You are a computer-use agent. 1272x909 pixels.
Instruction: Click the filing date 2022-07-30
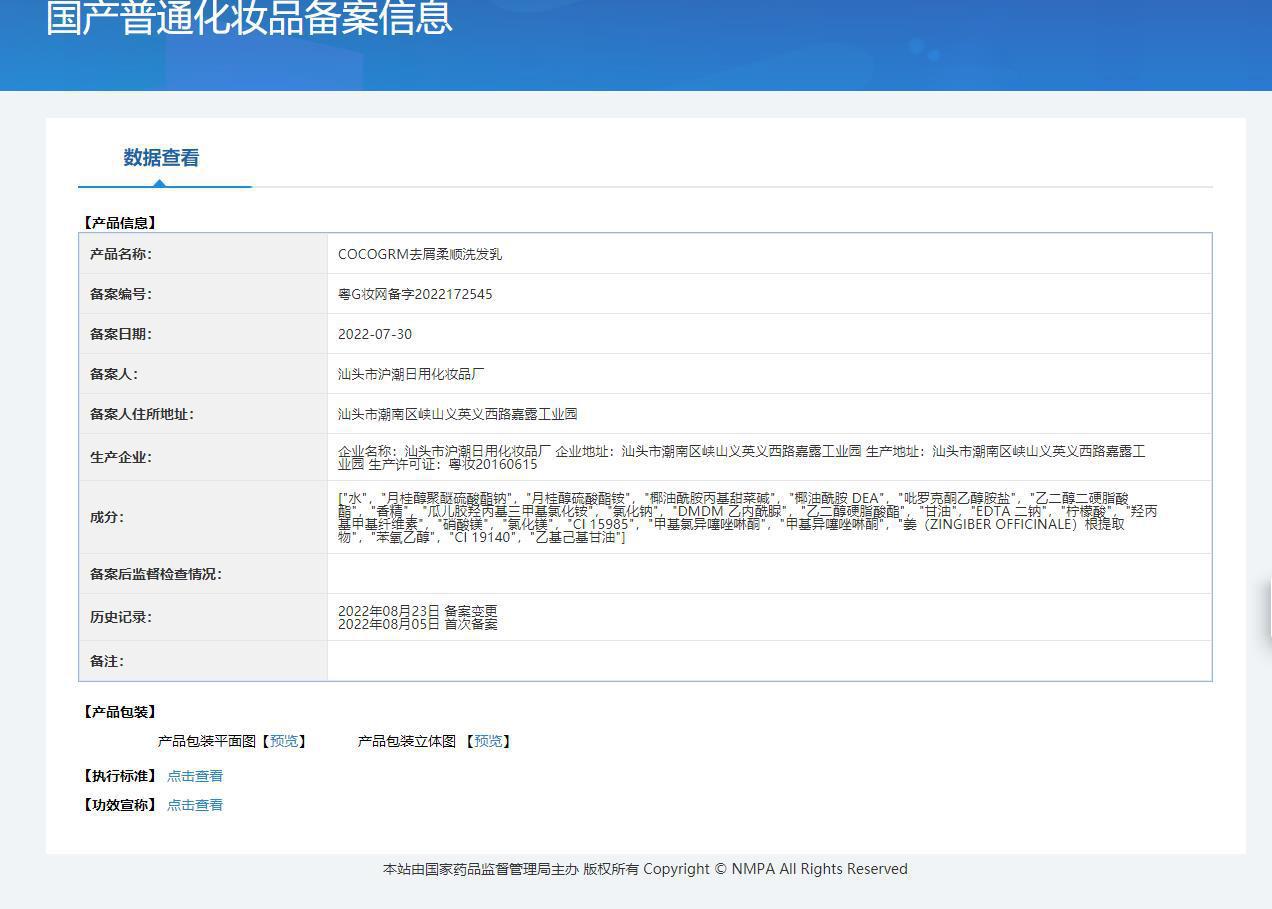[x=375, y=334]
